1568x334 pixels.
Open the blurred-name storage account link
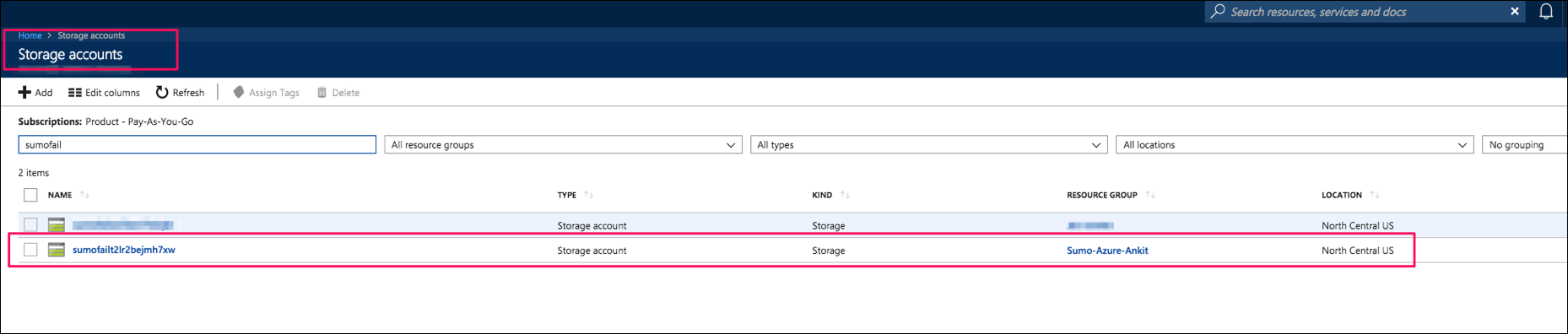(x=123, y=225)
